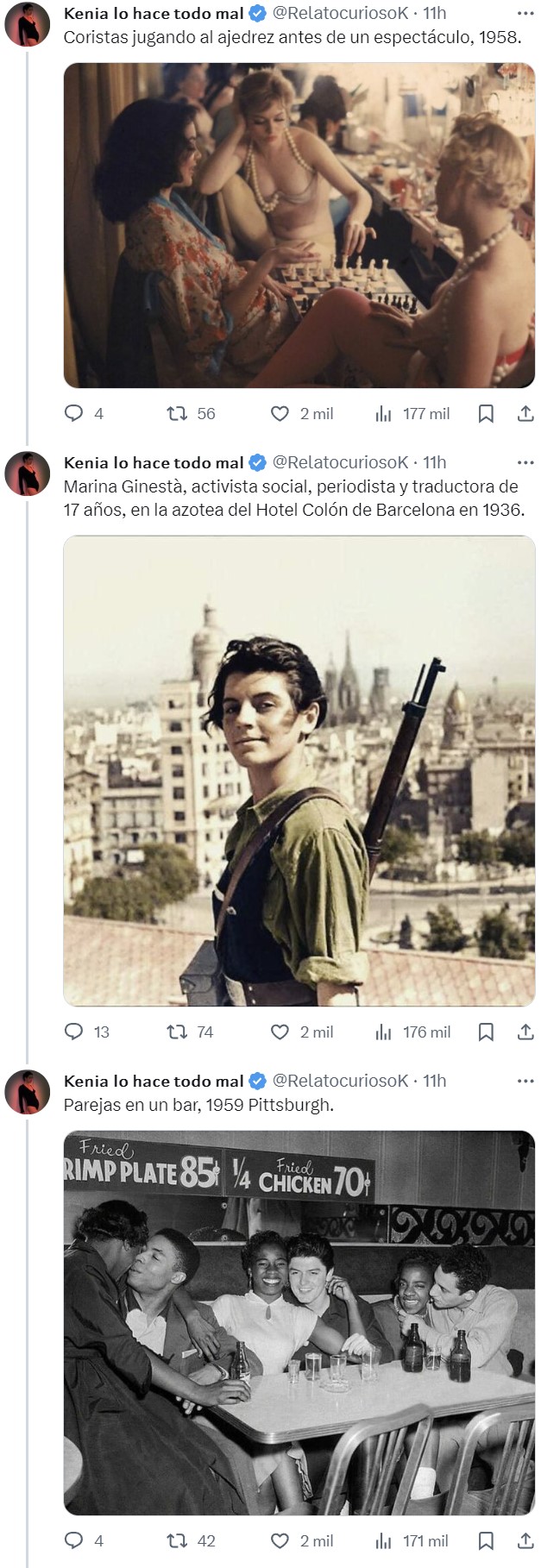Share the chess choristers tweet
Screen dimensions: 541x1568
[x=525, y=414]
